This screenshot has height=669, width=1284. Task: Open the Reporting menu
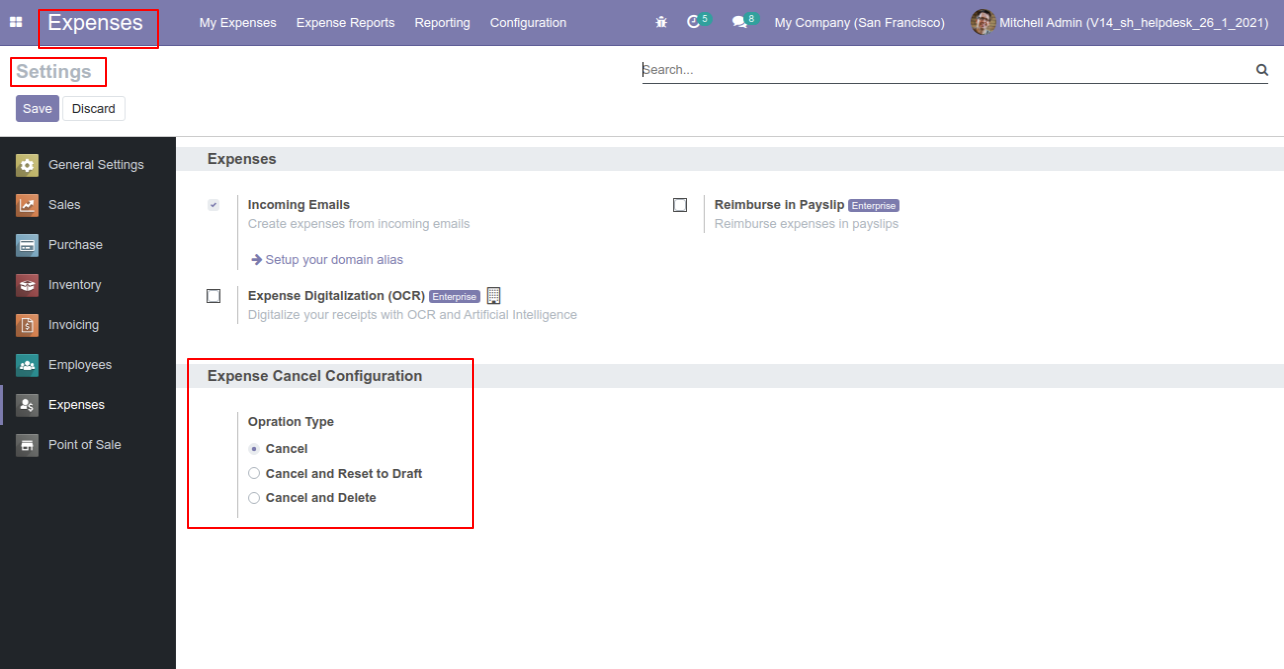442,22
